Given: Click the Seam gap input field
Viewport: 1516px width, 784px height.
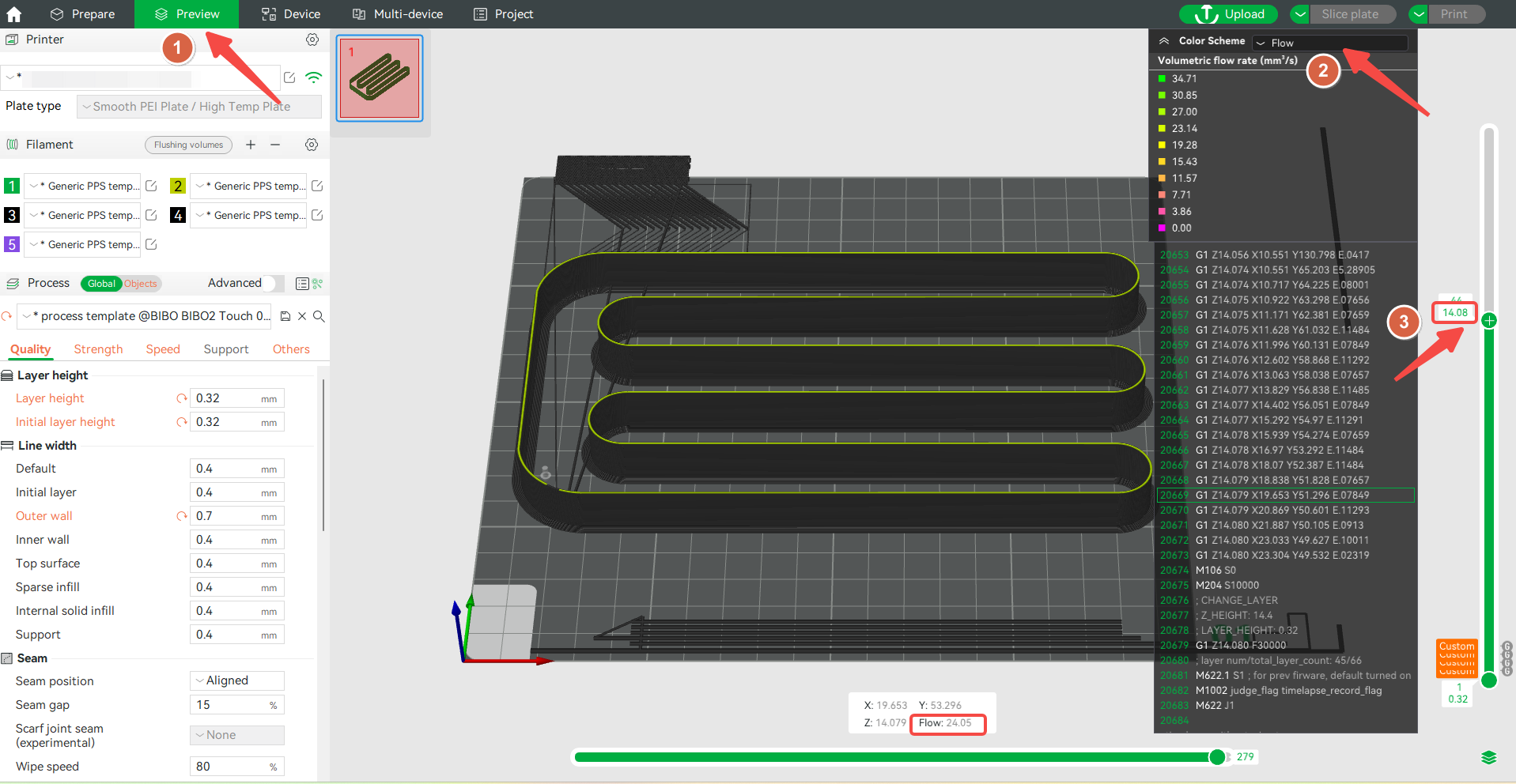Looking at the screenshot, I should point(237,705).
